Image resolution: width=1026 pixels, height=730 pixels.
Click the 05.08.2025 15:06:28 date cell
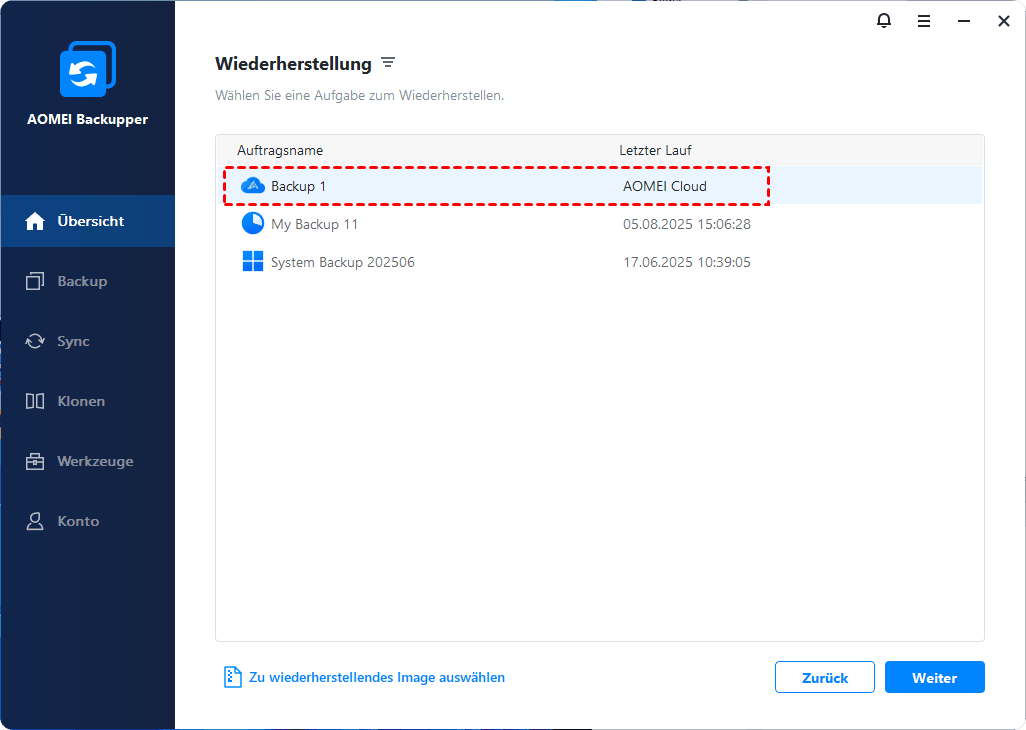(x=687, y=224)
